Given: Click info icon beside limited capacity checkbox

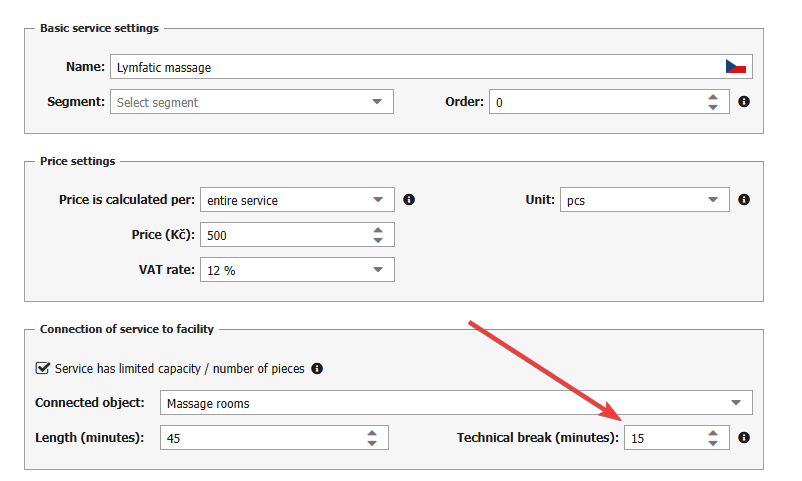Looking at the screenshot, I should click(317, 368).
